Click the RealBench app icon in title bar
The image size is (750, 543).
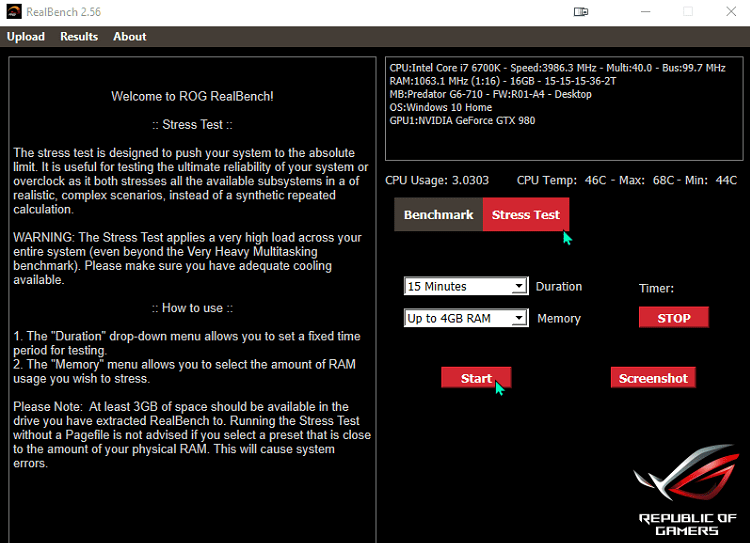[14, 11]
